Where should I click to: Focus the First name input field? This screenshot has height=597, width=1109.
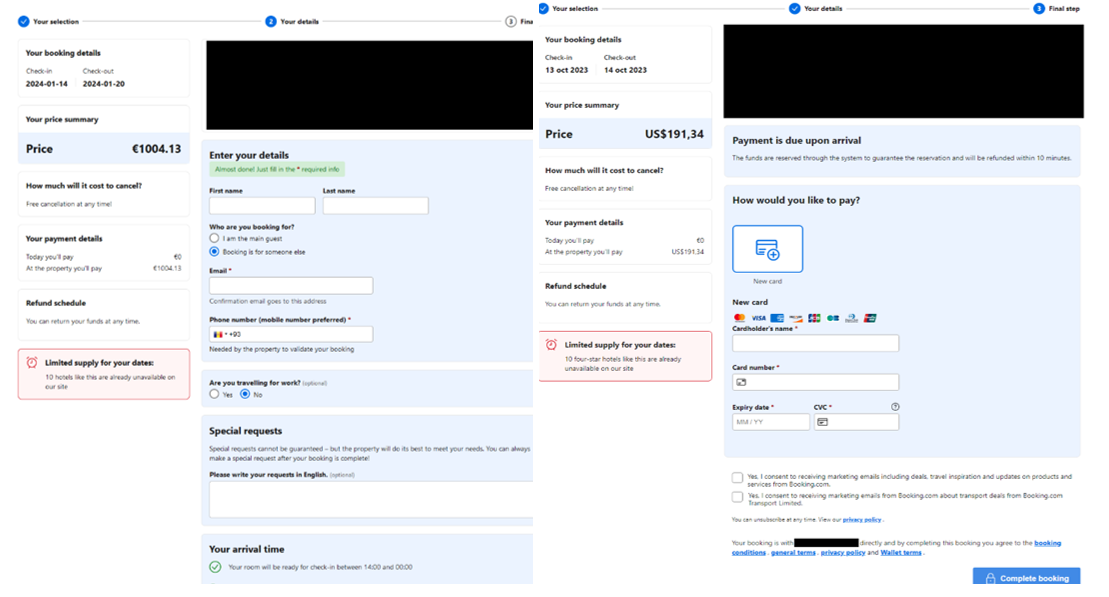[262, 206]
